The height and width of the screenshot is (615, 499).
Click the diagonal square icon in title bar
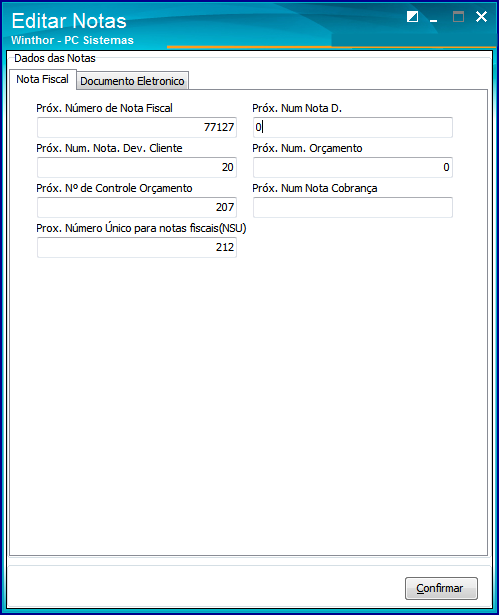(412, 17)
